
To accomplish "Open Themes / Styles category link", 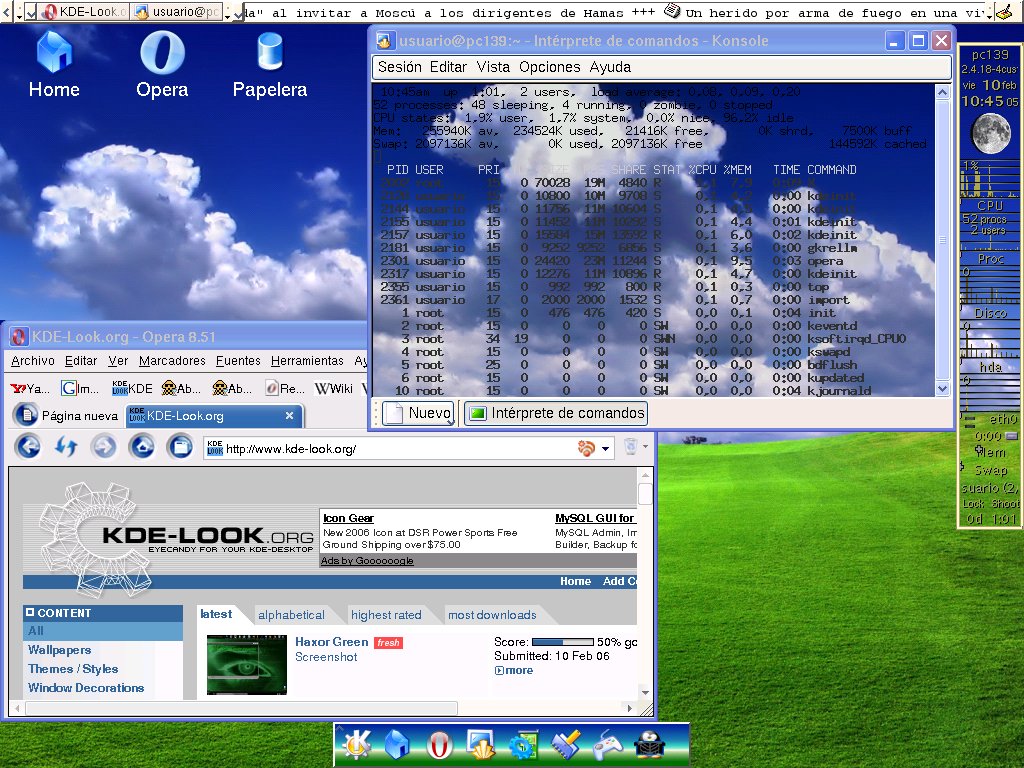I will tap(73, 669).
